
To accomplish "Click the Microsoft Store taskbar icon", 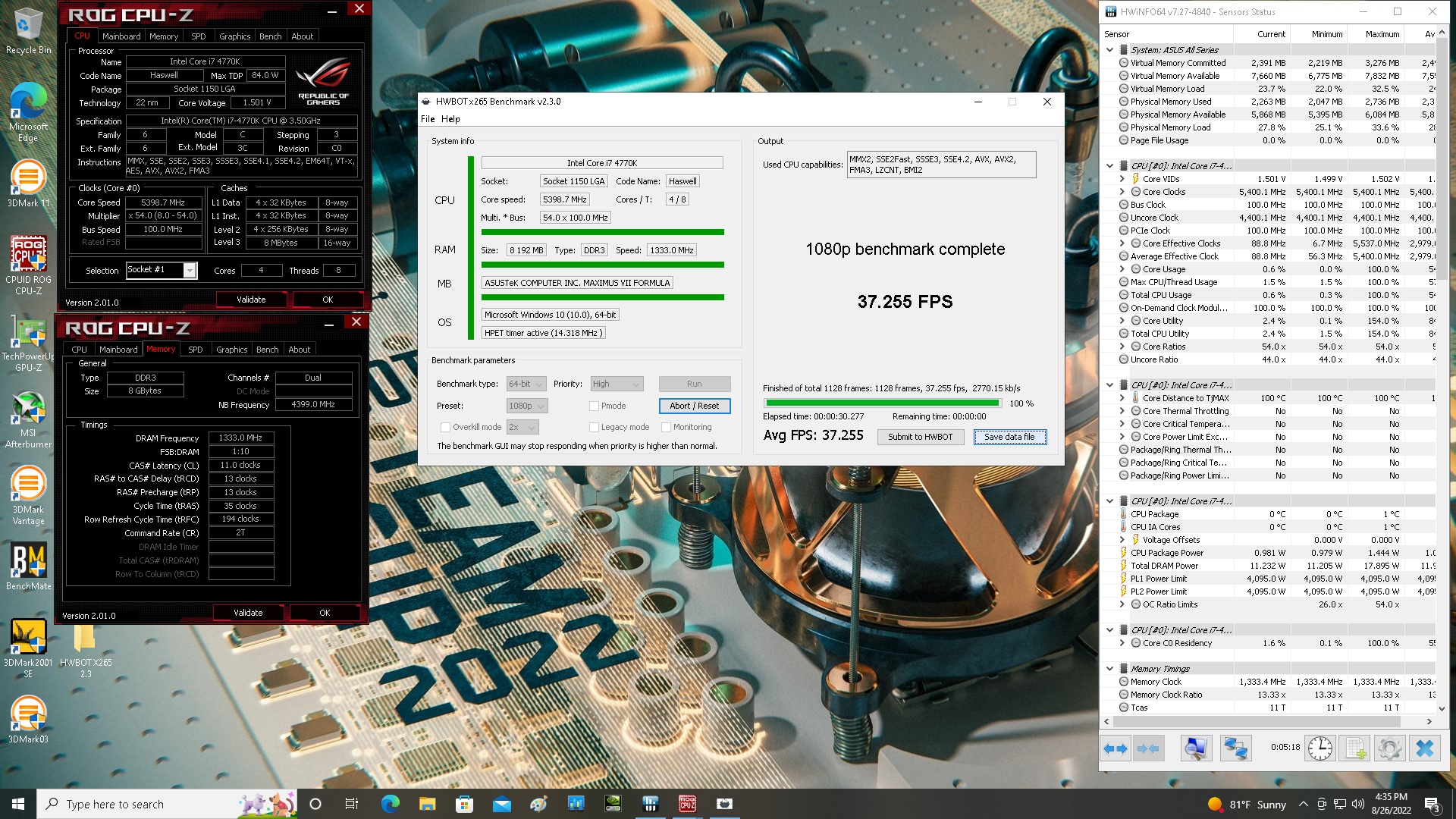I will click(464, 804).
